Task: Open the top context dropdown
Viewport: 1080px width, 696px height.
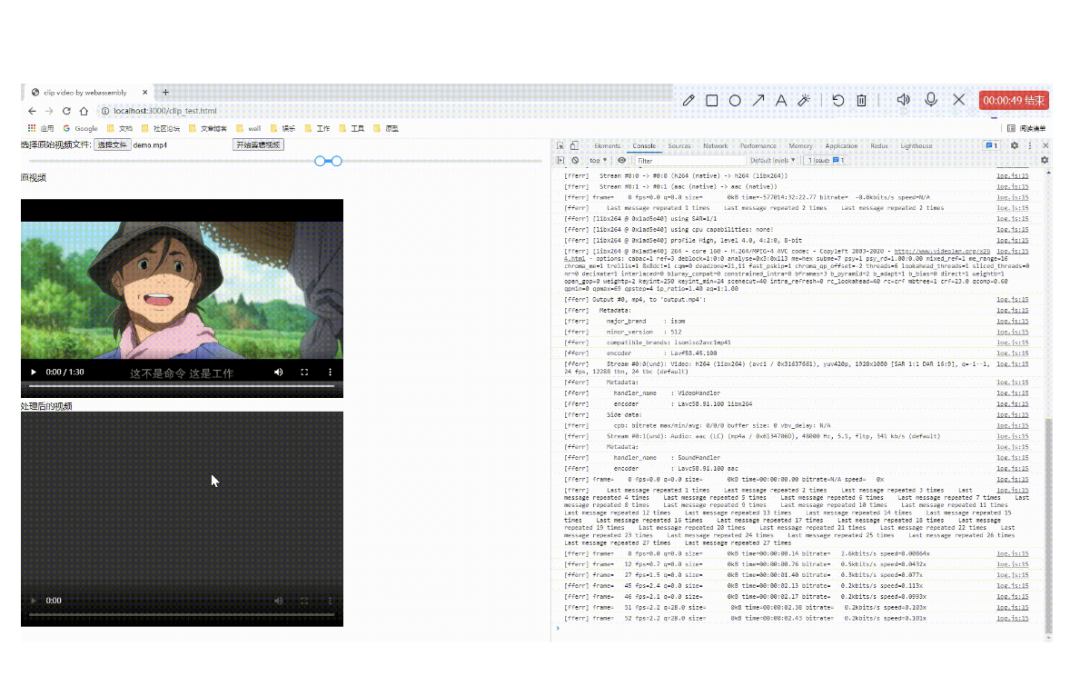Action: 598,161
